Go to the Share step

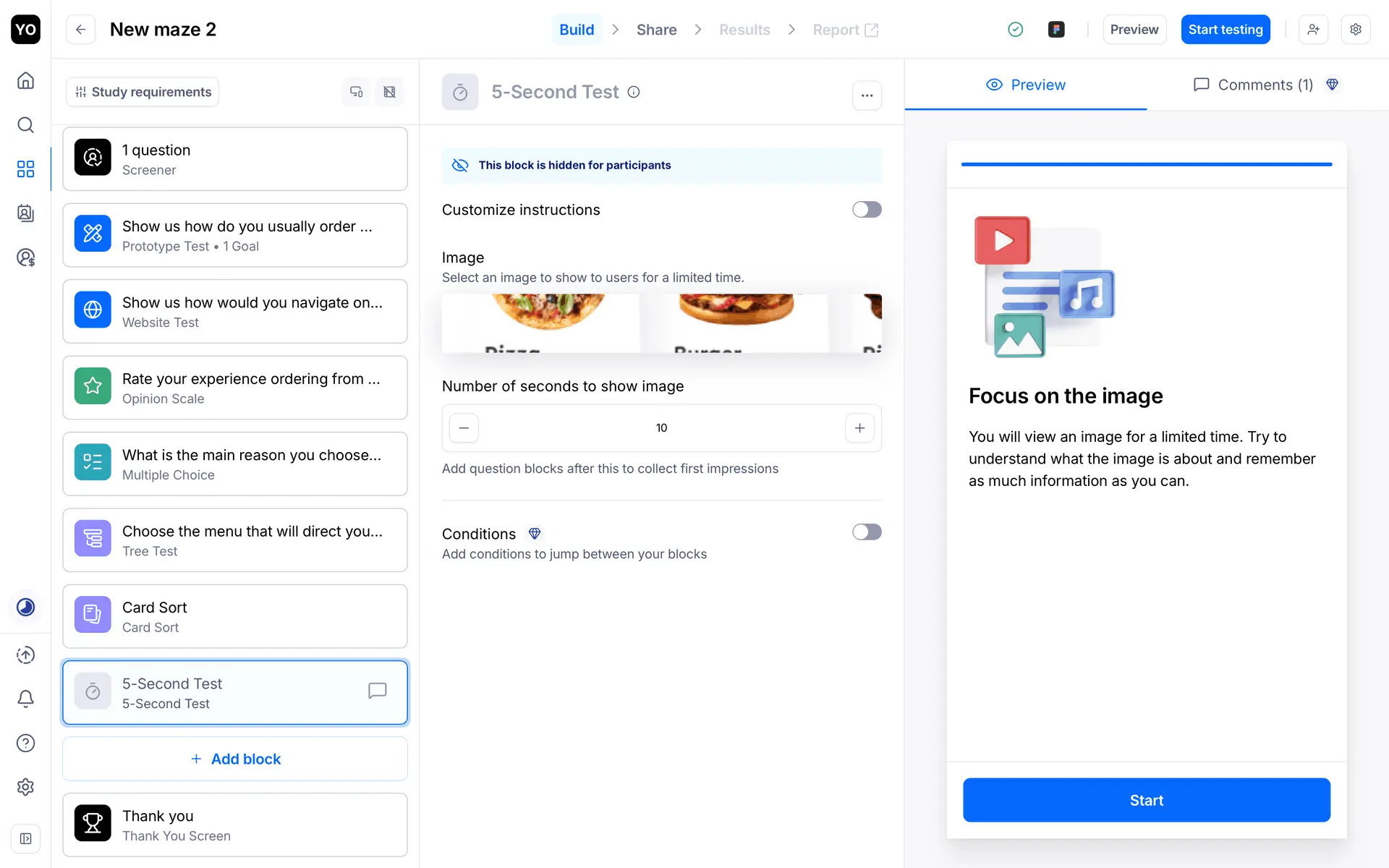pyautogui.click(x=656, y=30)
